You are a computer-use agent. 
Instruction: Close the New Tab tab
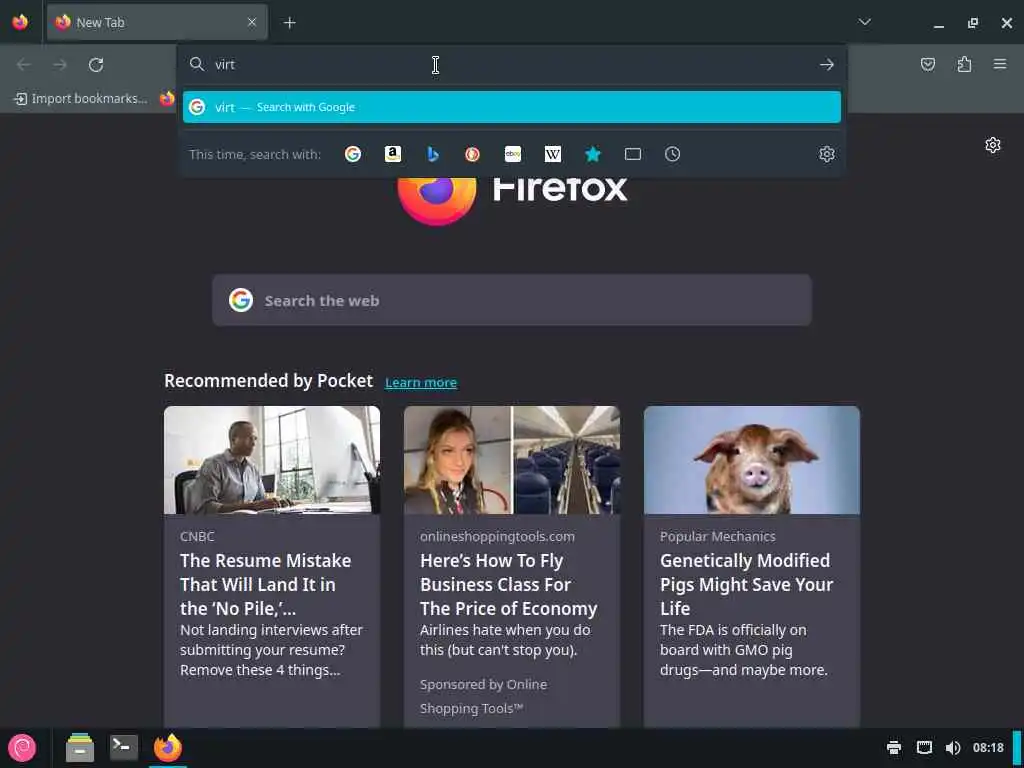coord(252,22)
